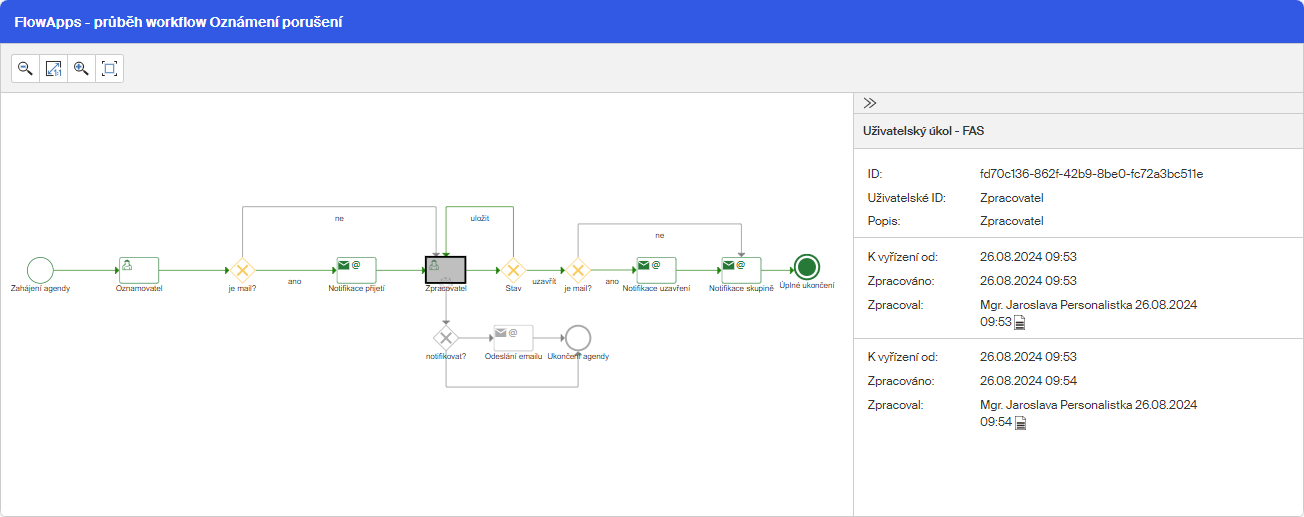
Task: Click the 'ne' label above the Notifikace uzavření loop
Action: point(660,235)
